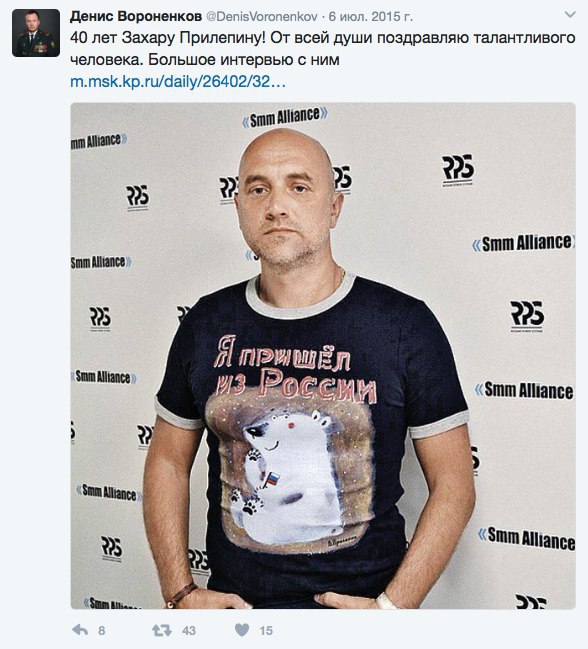Follow the m.msk.kp.ru/daily link

(178, 82)
